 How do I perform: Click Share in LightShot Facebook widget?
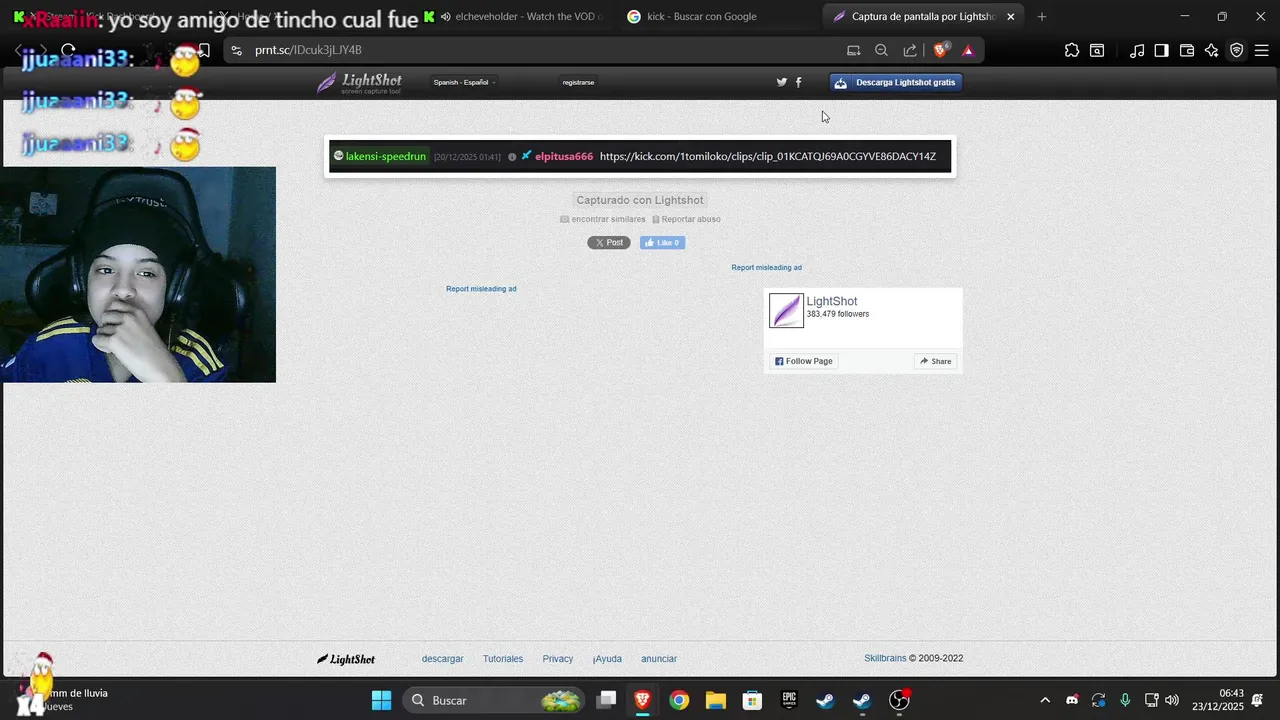(936, 361)
